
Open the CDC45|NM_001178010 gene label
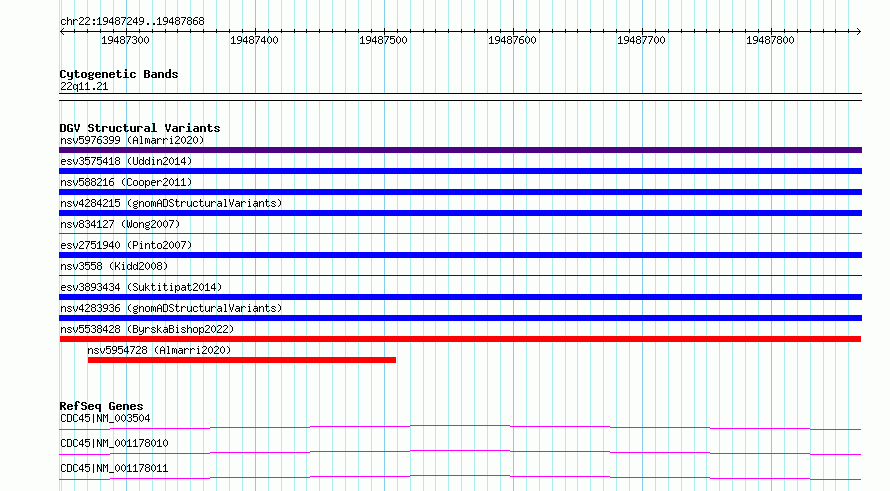coord(114,443)
